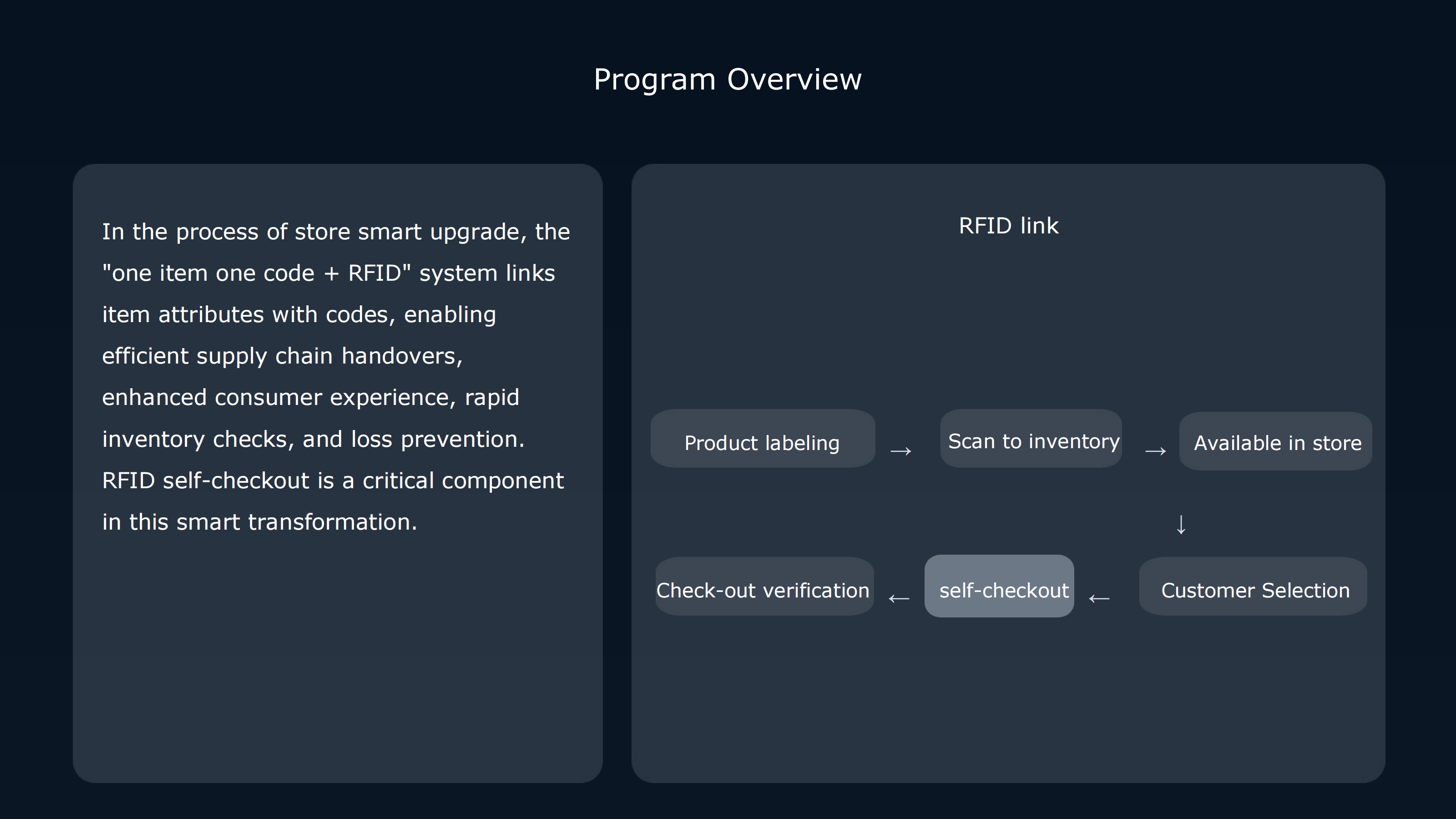Click the line "In the process of store smart upgrade"
Screen dimensions: 1456x819
click(336, 232)
